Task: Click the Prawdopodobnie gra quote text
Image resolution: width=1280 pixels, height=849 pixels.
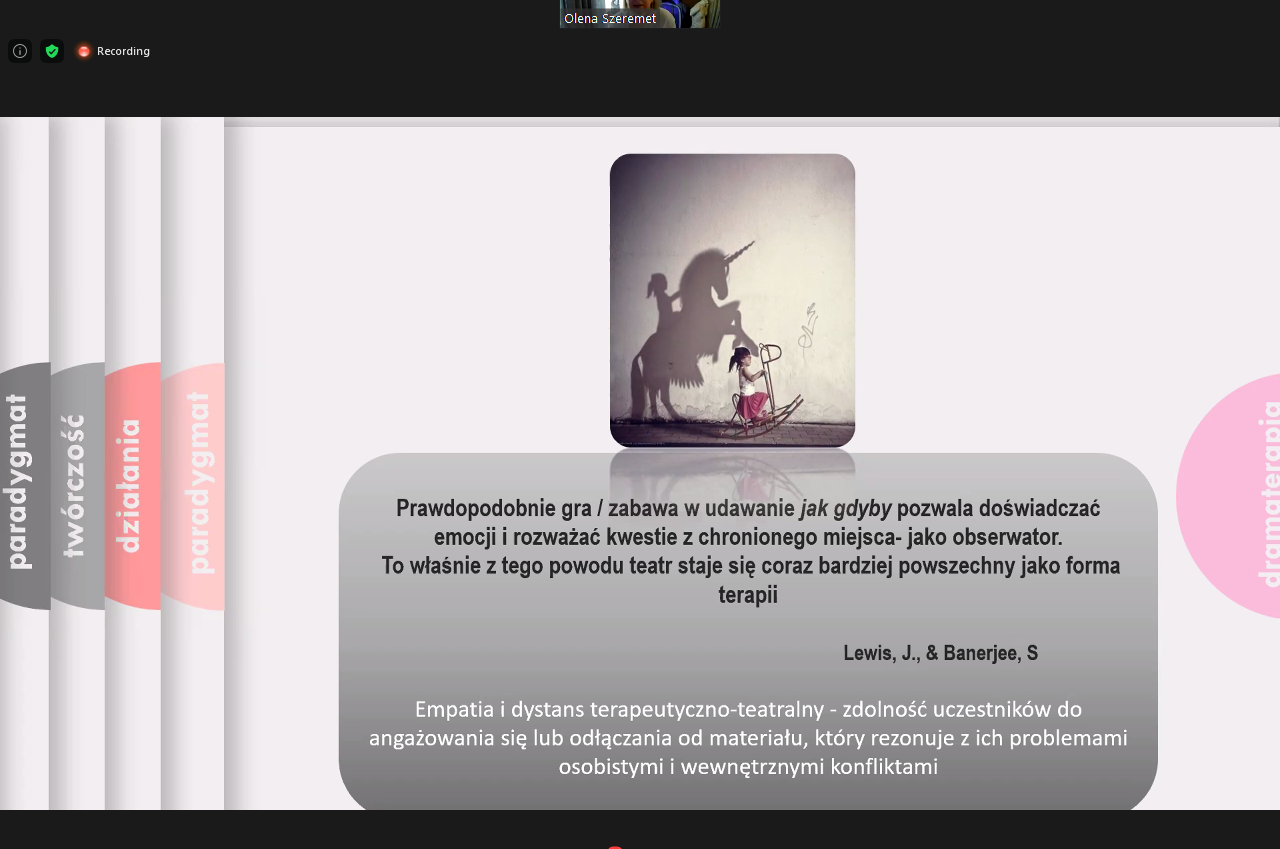Action: click(x=750, y=551)
